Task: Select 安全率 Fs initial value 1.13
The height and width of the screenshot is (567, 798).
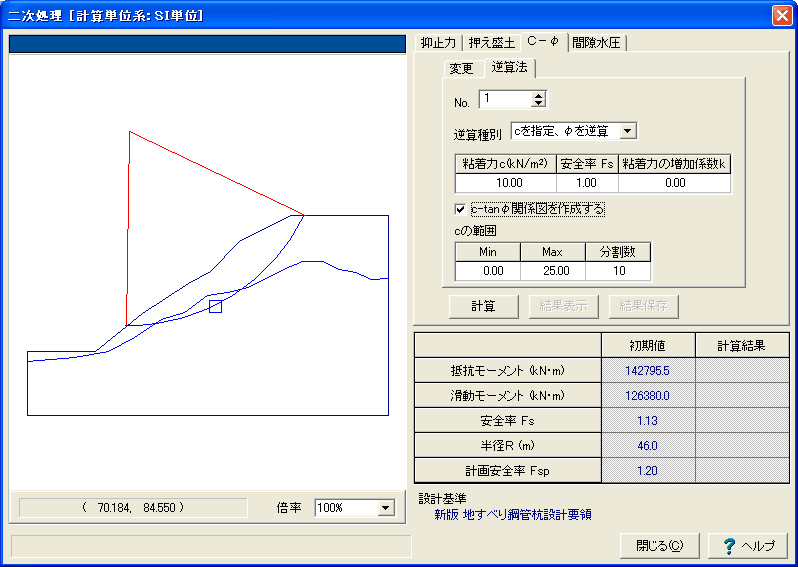Action: (647, 420)
